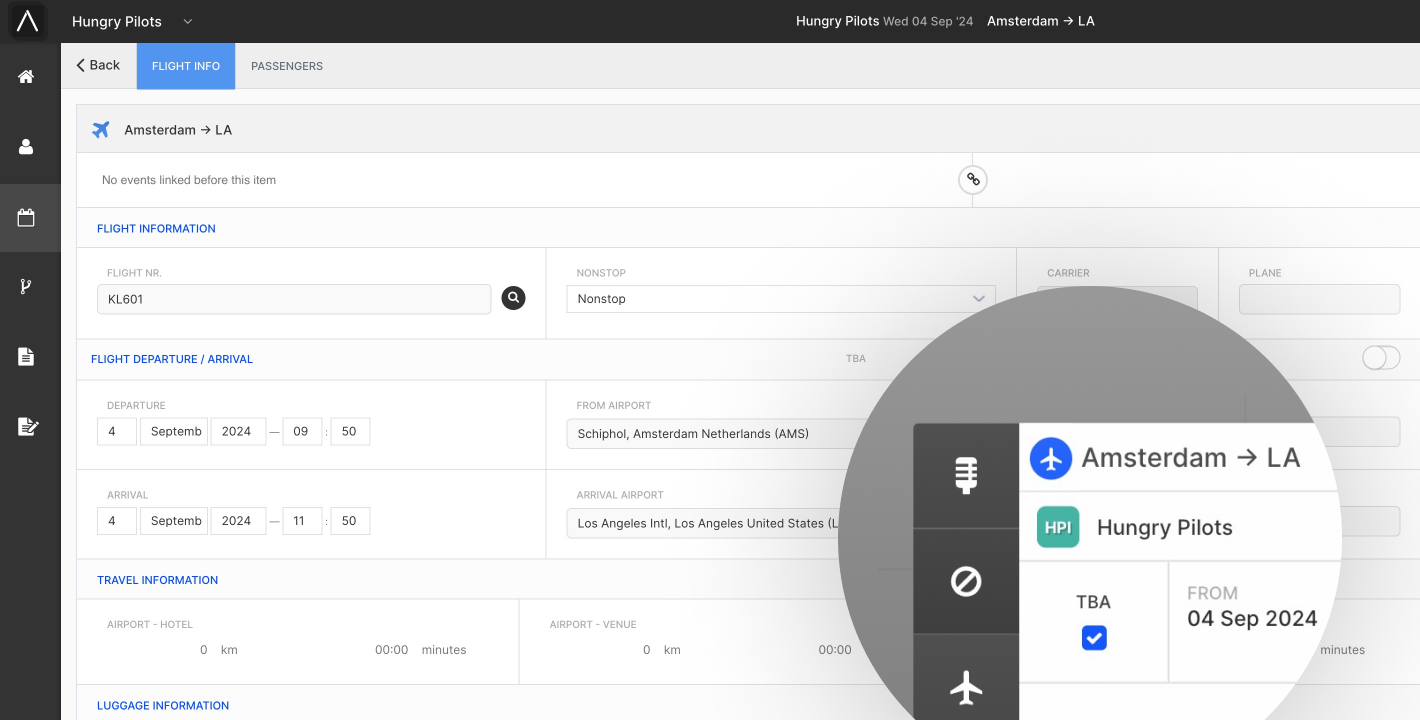Click the branch/routing sidebar icon
Viewport: 1420px width, 720px height.
tap(26, 287)
